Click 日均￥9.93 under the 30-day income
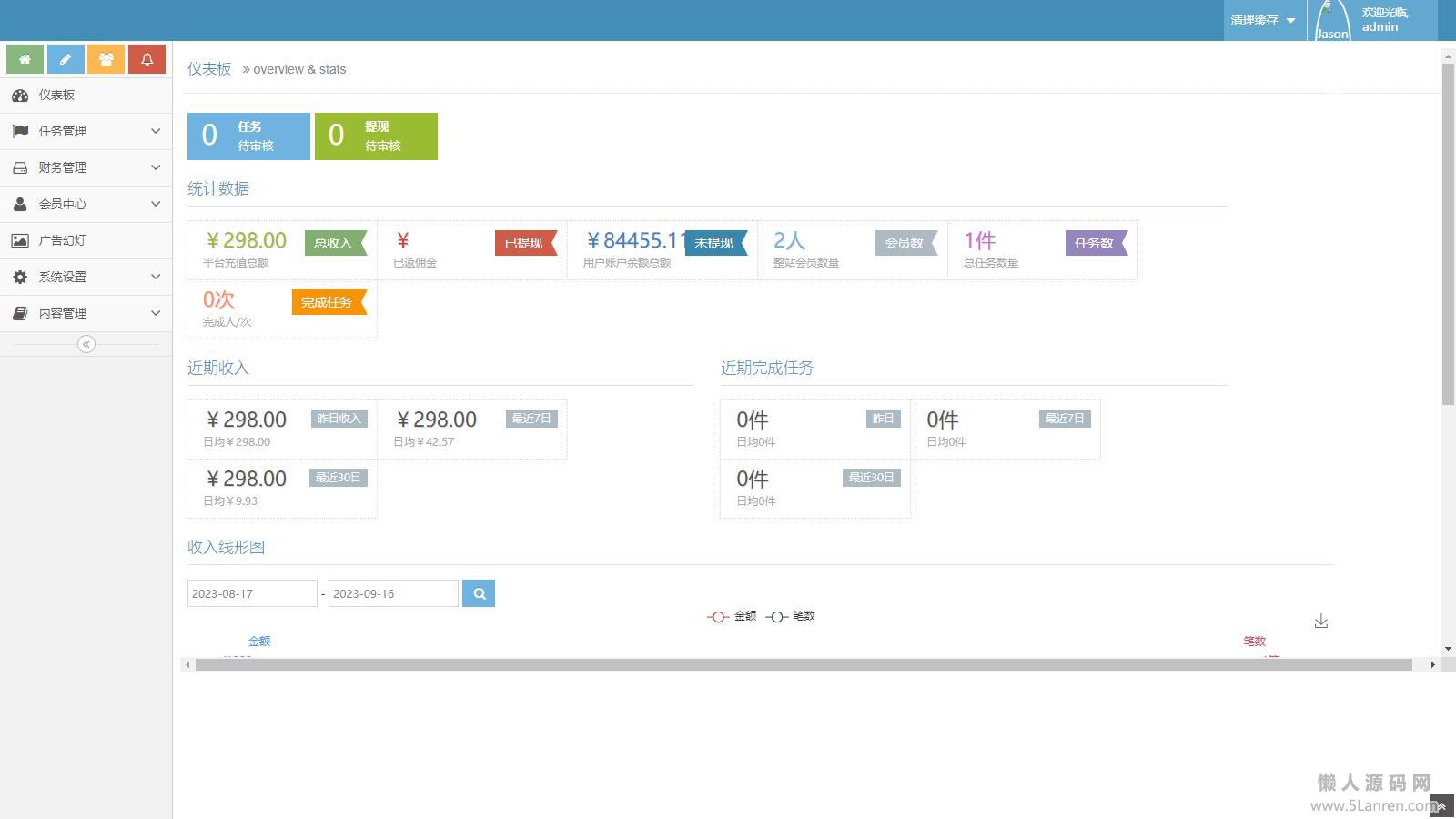Image resolution: width=1456 pixels, height=819 pixels. tap(230, 501)
